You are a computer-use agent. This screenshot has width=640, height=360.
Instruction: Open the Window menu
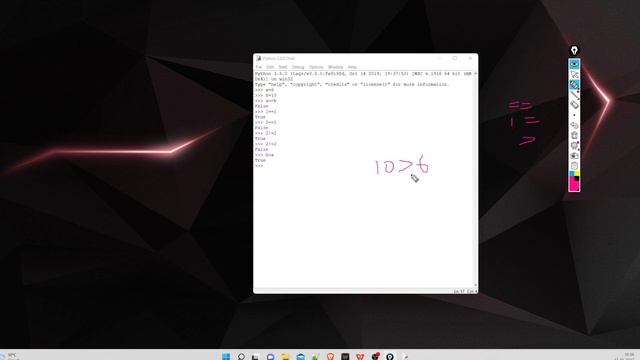336,67
